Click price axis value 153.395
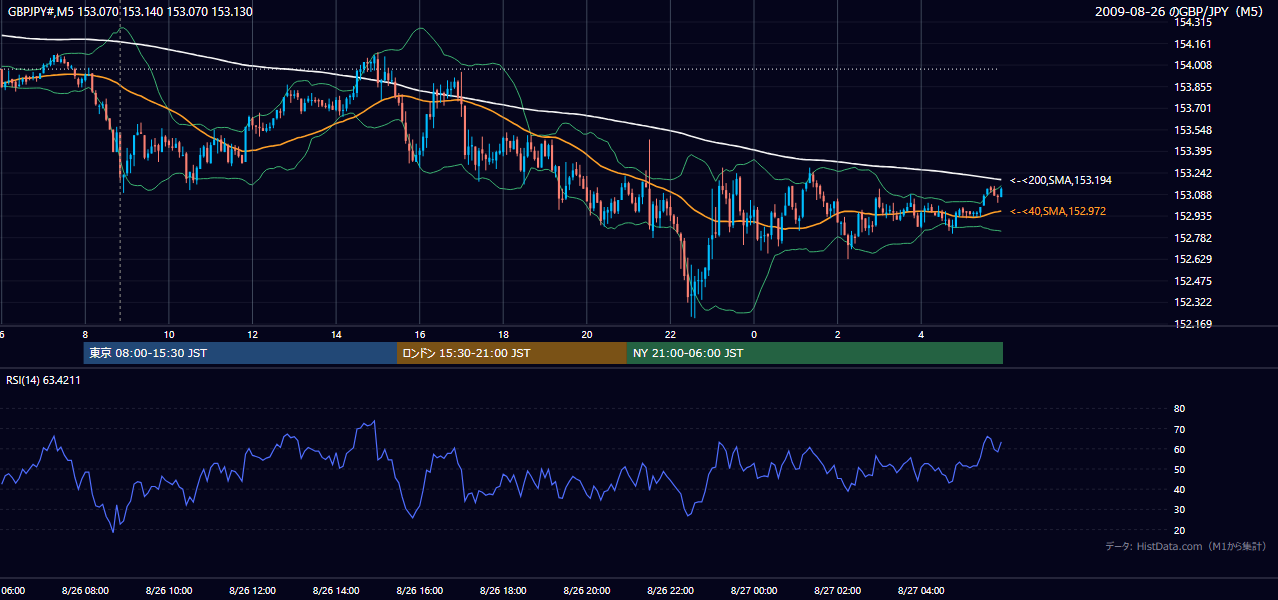 tap(1192, 151)
